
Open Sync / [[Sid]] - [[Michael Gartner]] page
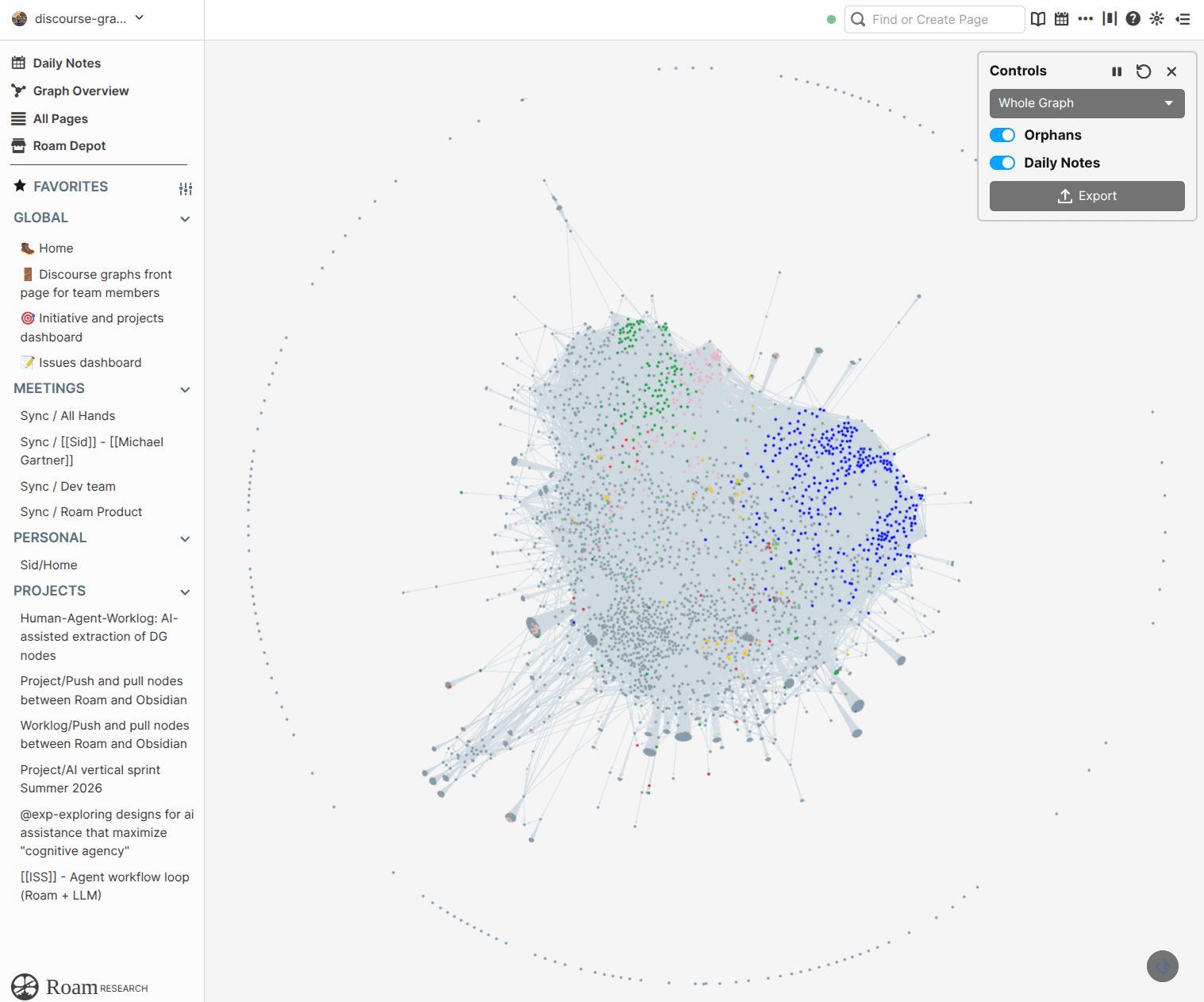[x=92, y=451]
